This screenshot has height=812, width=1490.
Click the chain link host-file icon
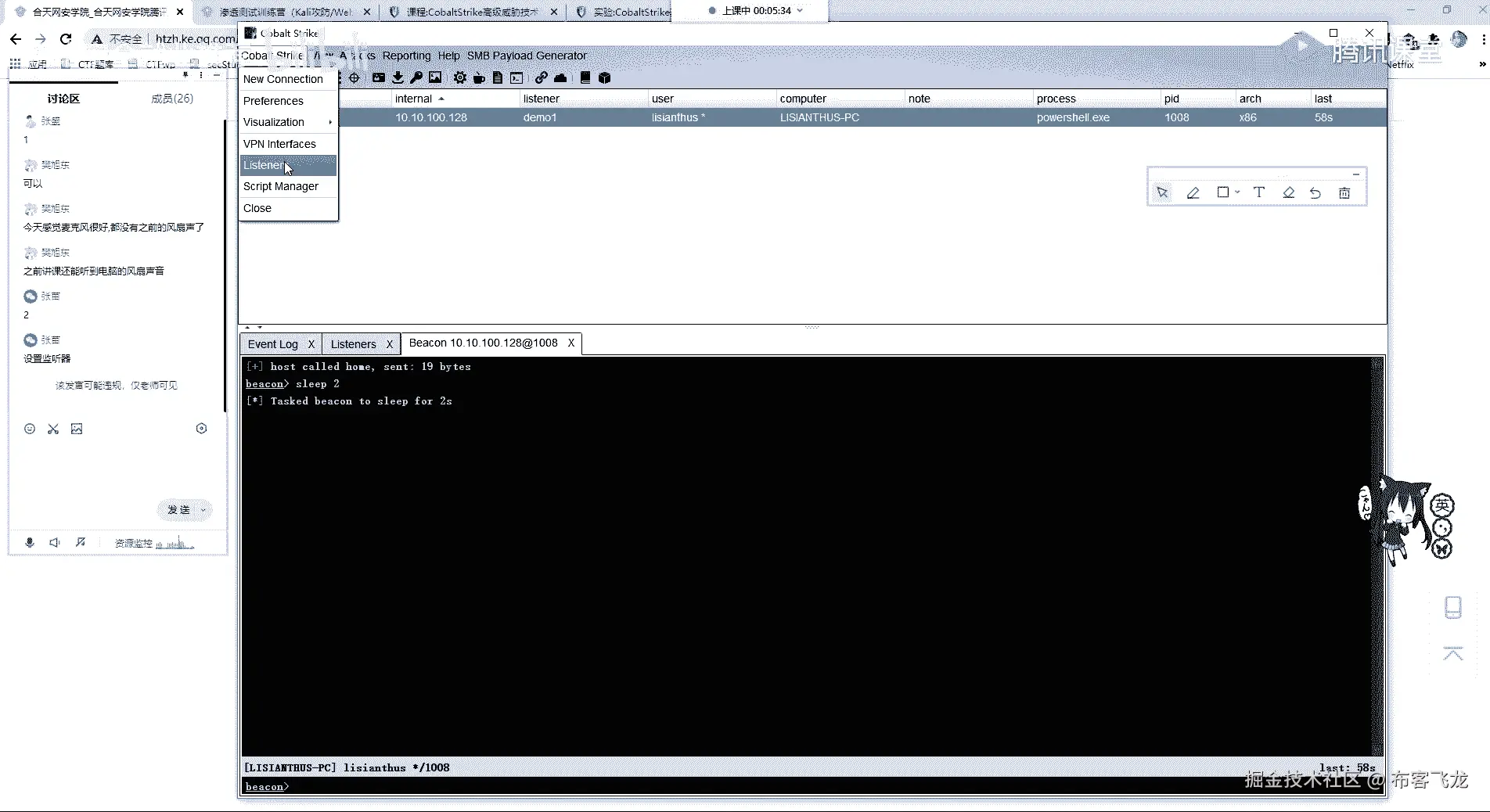click(x=542, y=77)
